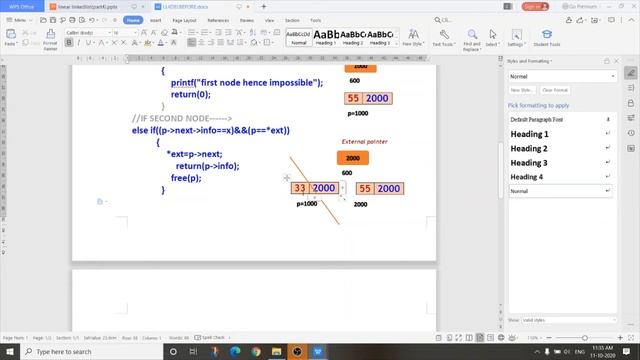Click the zoom out minus icon
Image resolution: width=640 pixels, height=360 pixels.
coord(549,338)
